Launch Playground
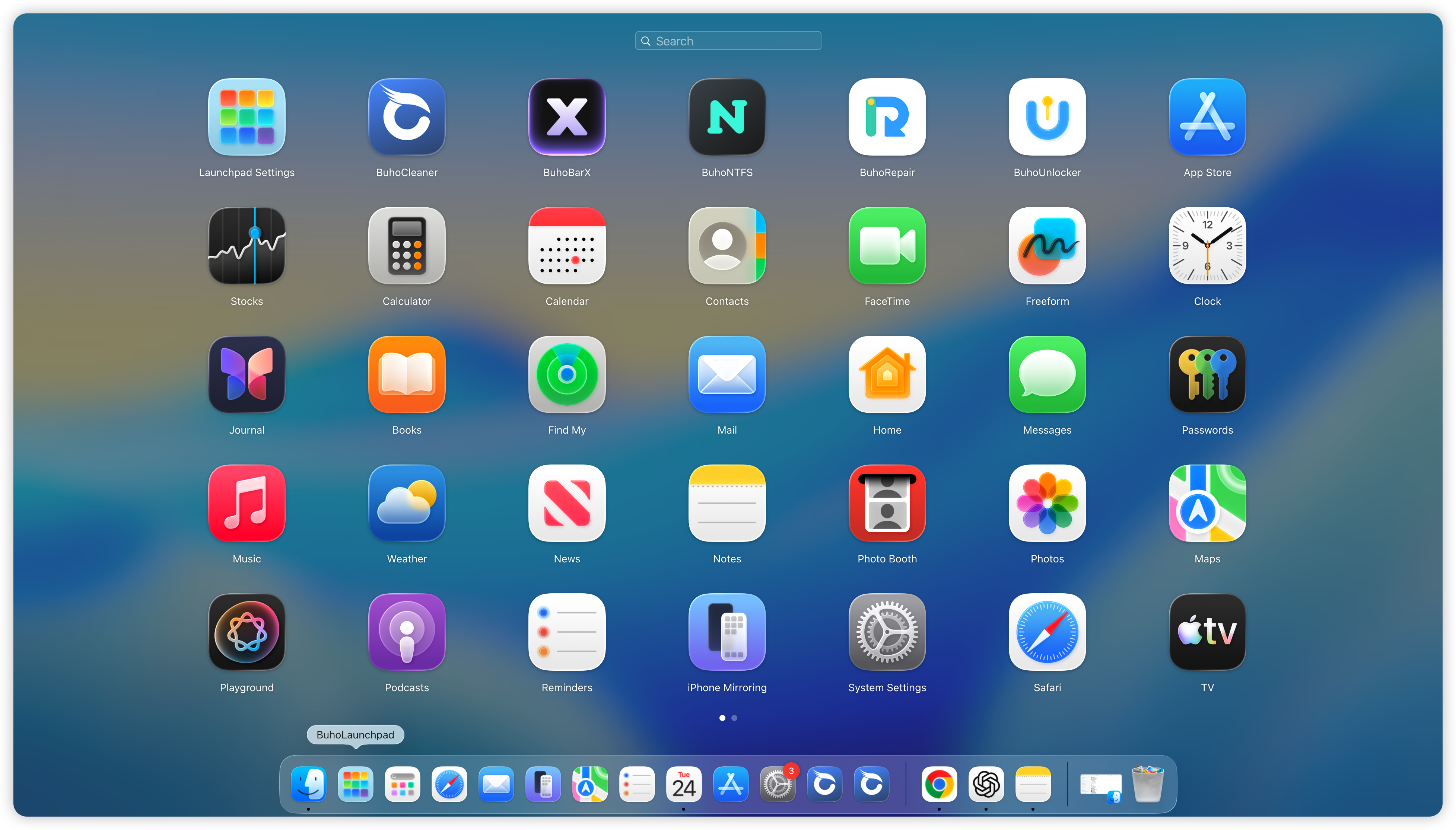This screenshot has width=1456, height=830. pos(247,632)
